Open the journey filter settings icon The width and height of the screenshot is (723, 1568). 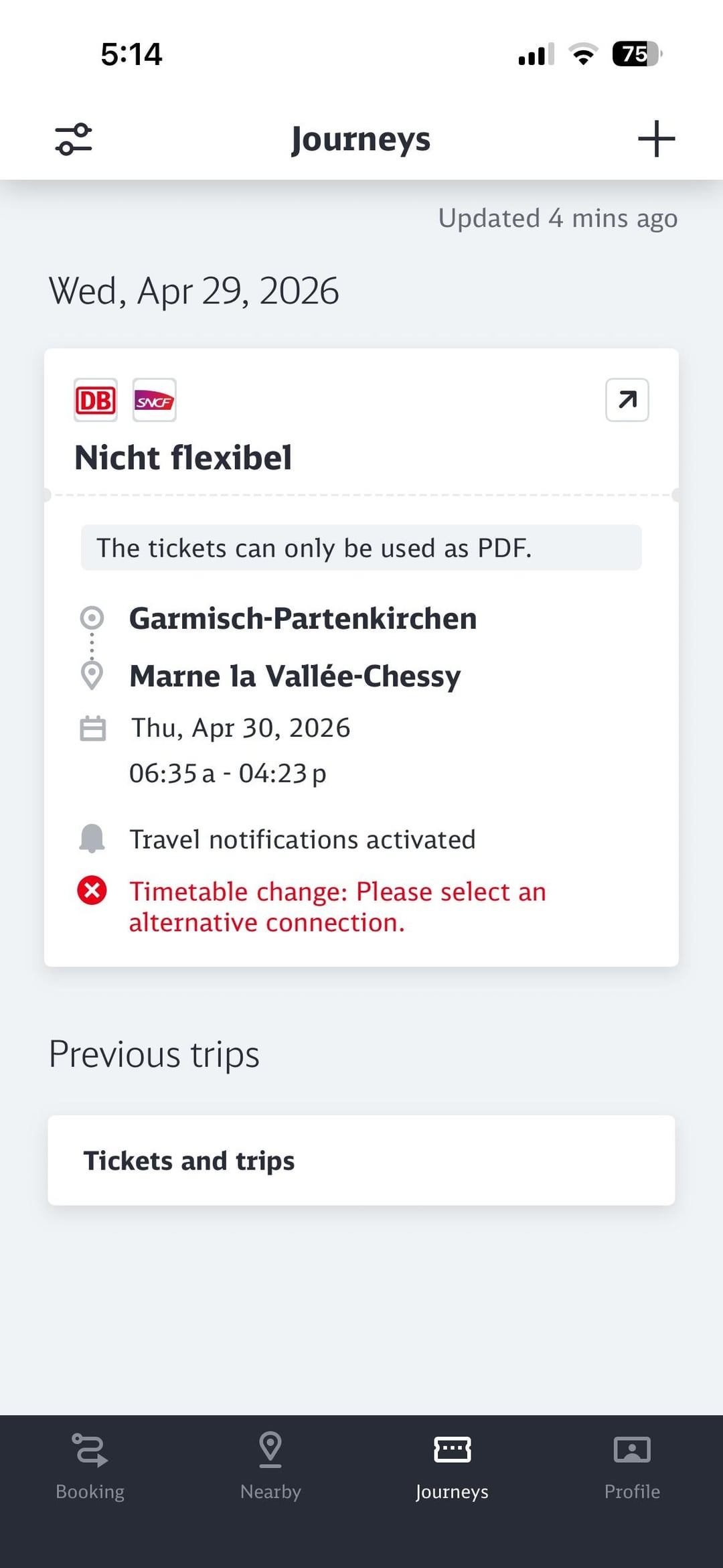tap(74, 139)
